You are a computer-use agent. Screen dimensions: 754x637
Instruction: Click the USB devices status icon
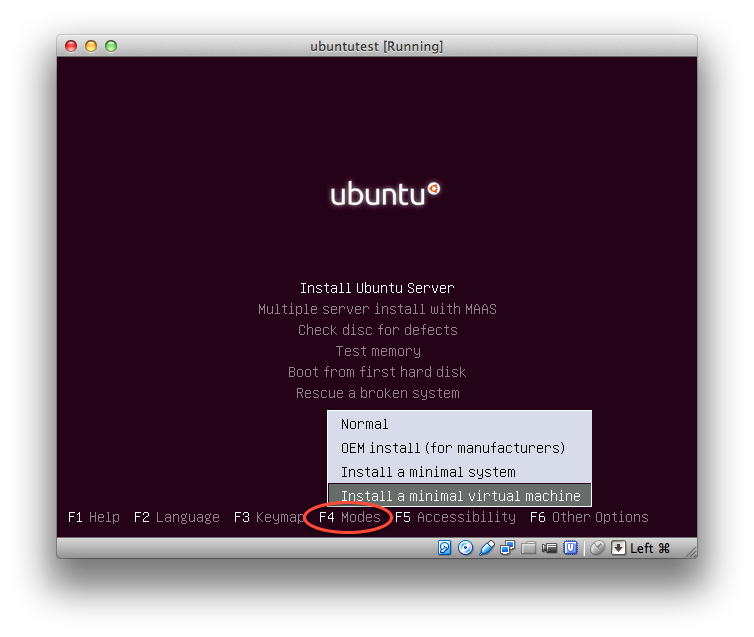(x=487, y=548)
